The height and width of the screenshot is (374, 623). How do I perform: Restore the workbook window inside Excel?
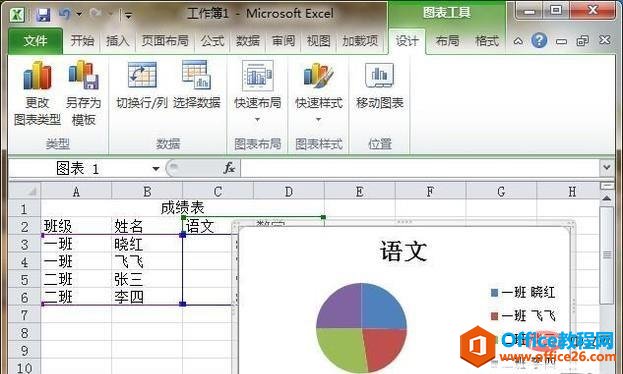[x=582, y=41]
